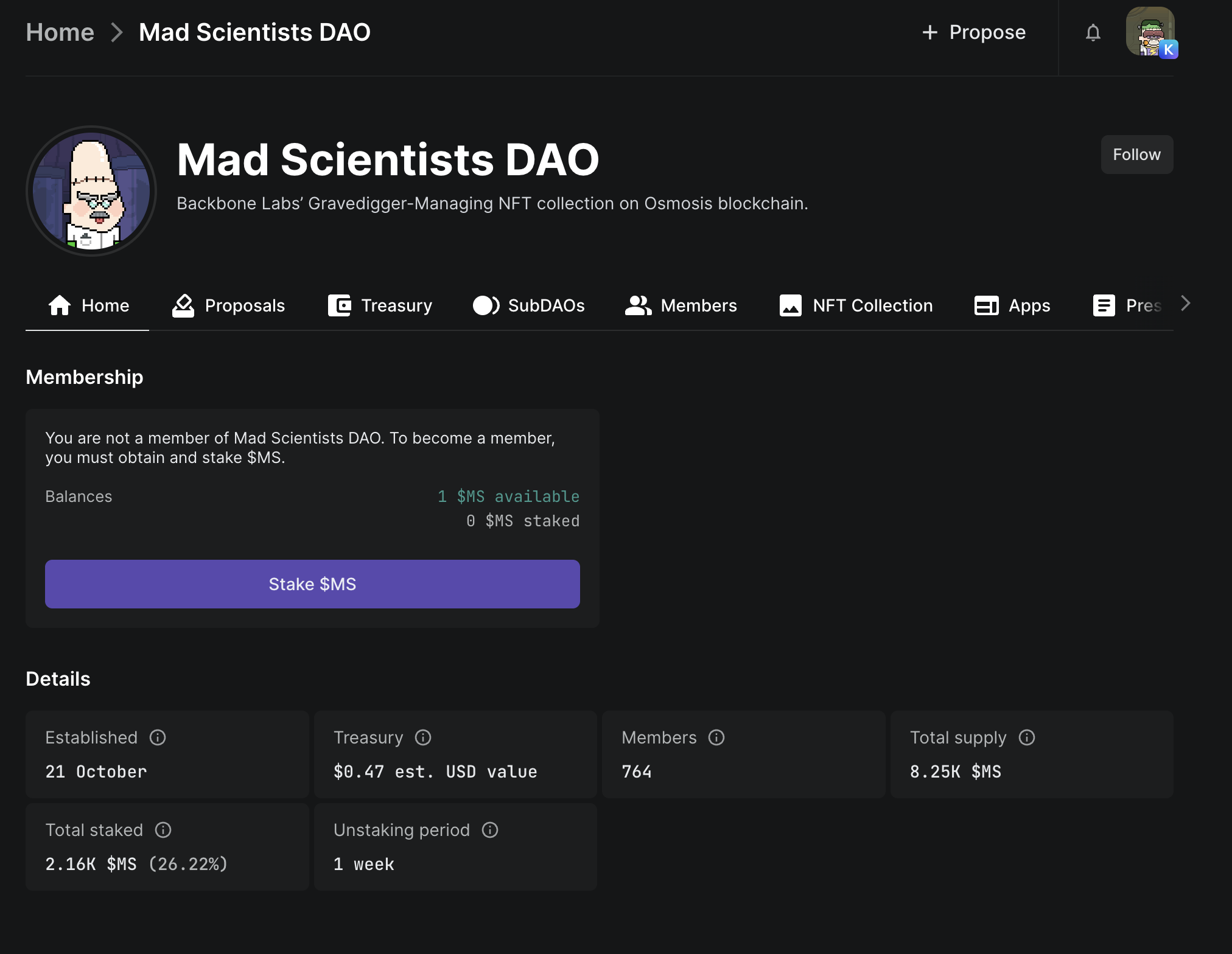Open the SubDAOs tab

(529, 305)
